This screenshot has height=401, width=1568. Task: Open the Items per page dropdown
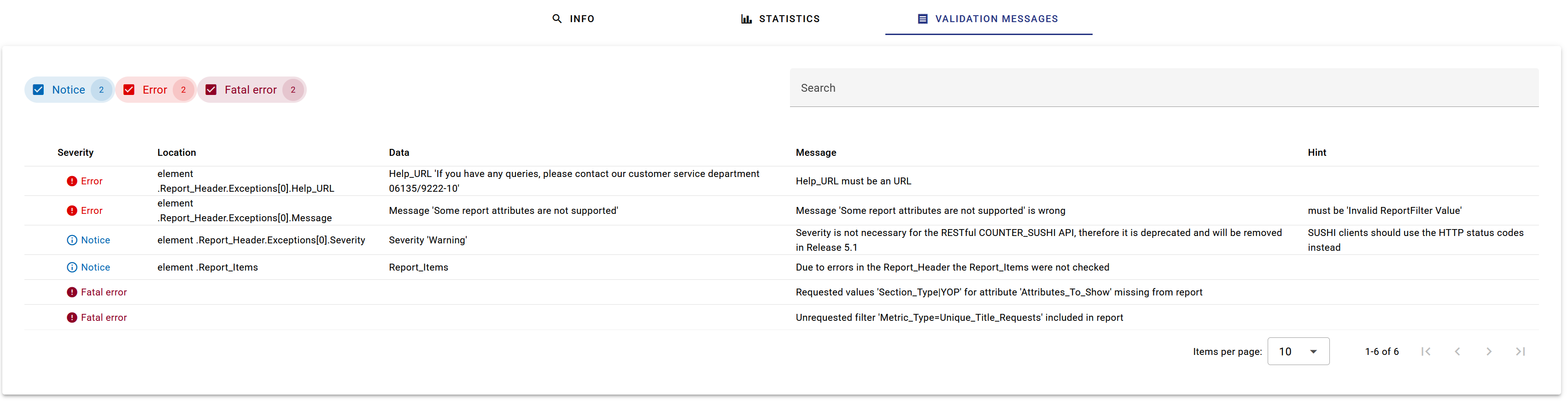pyautogui.click(x=1298, y=352)
